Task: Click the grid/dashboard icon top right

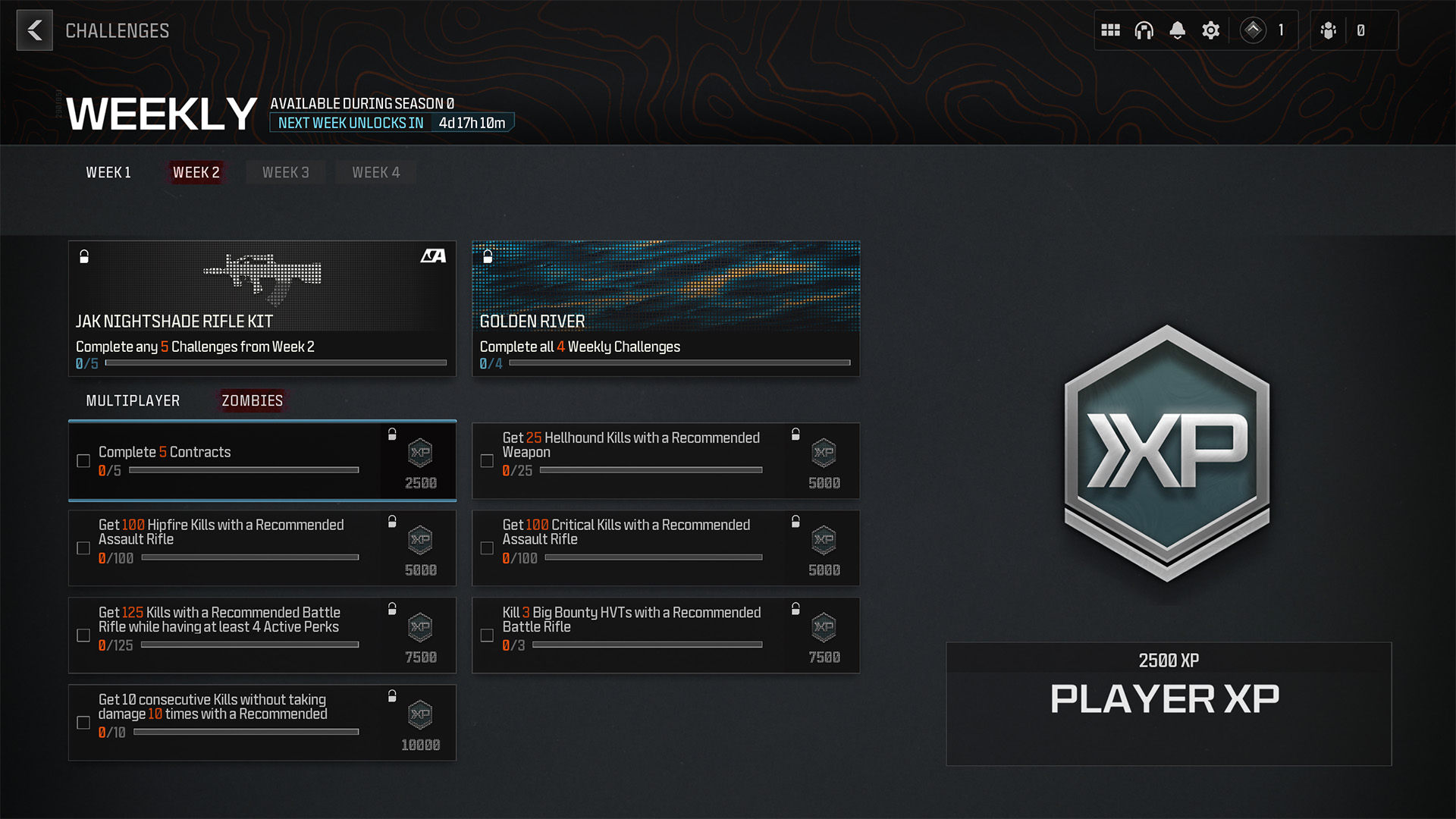Action: click(x=1109, y=30)
